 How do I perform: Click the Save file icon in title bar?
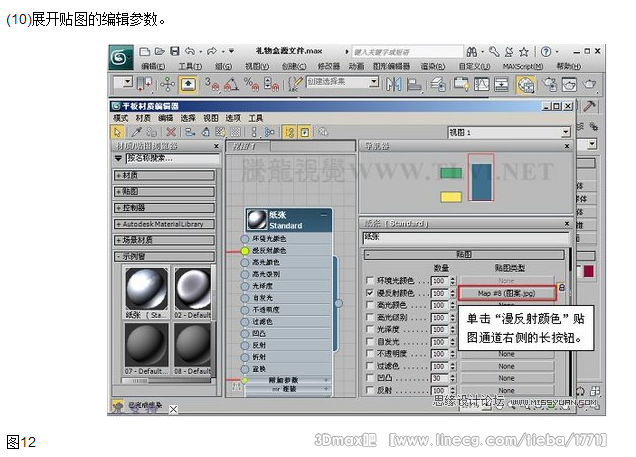pos(175,51)
